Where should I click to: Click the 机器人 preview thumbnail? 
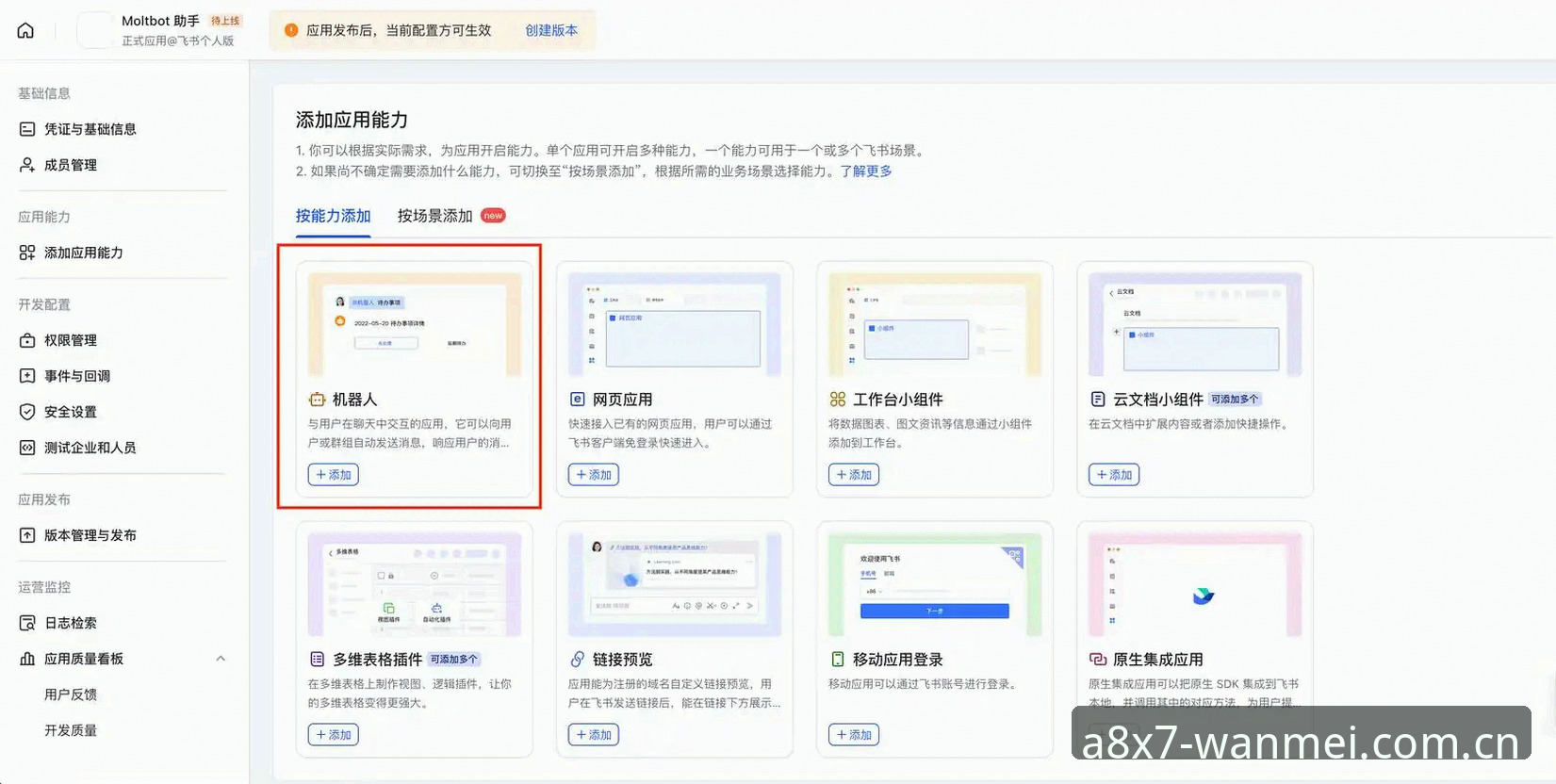click(x=415, y=325)
